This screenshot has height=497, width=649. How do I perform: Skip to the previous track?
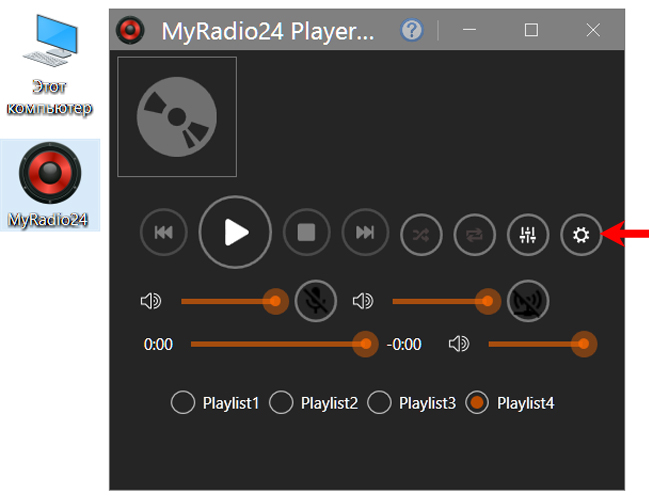[x=162, y=233]
